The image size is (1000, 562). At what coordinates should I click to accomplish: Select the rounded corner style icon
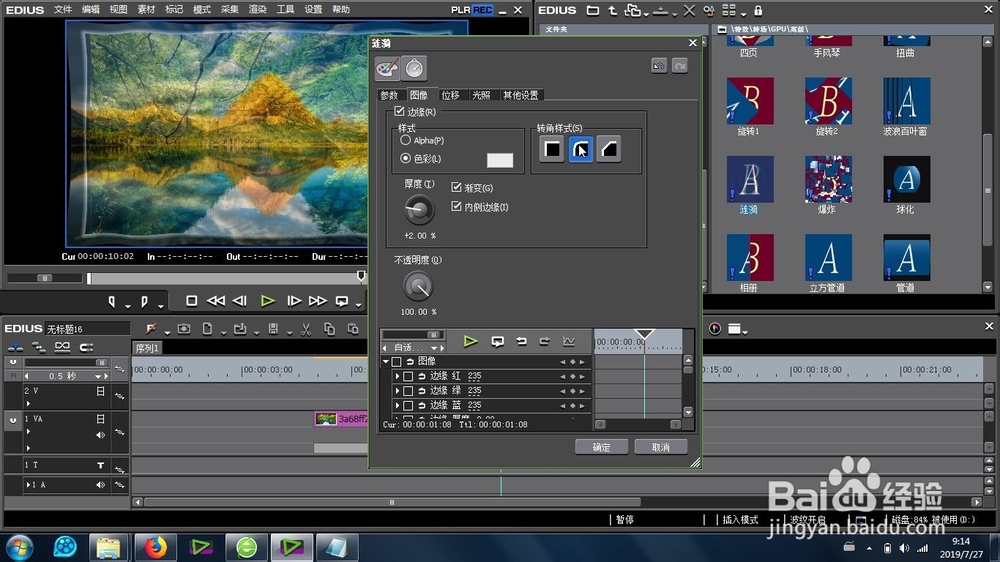pyautogui.click(x=580, y=150)
